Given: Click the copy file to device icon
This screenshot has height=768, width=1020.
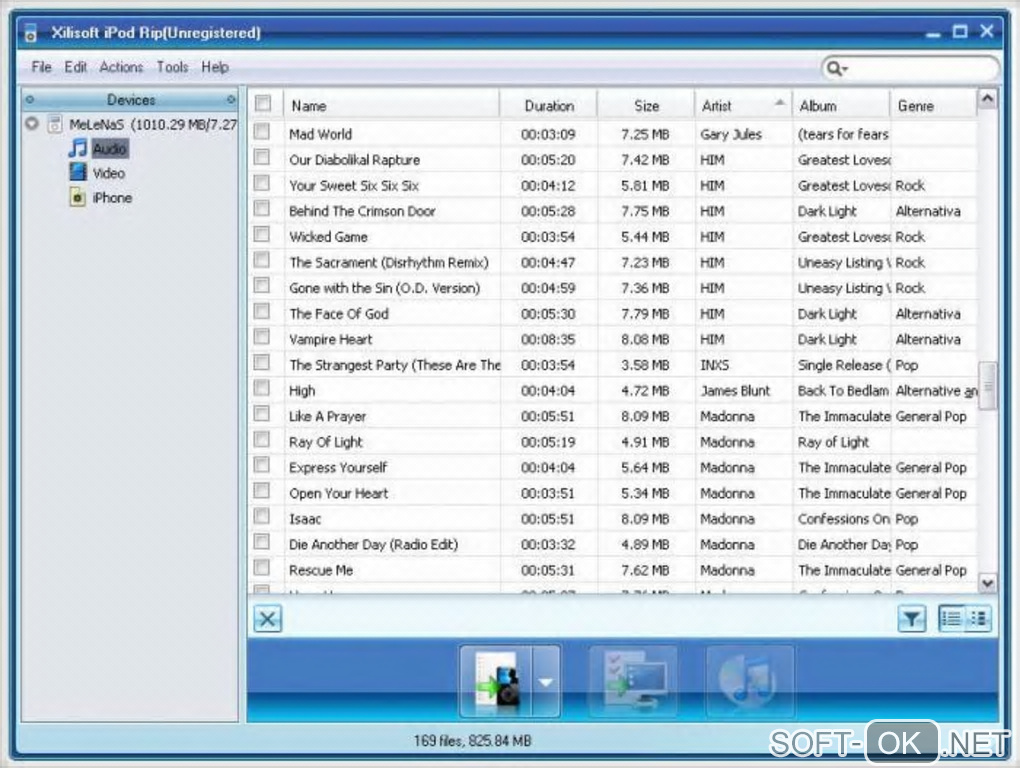Looking at the screenshot, I should coord(496,681).
